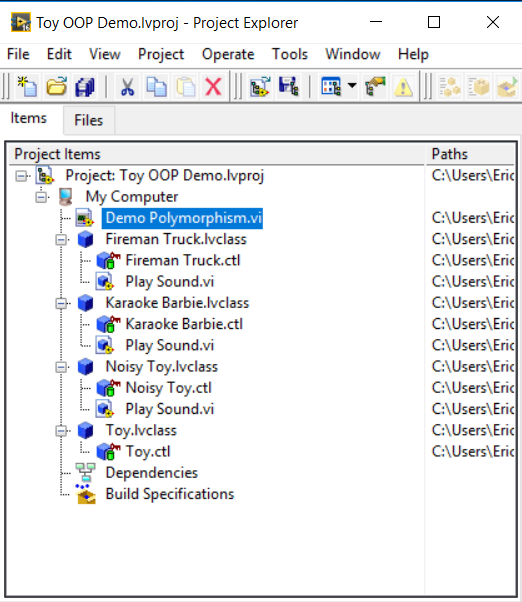Viewport: 522px width, 602px height.
Task: Click the New Project toolbar icon
Action: 27,86
